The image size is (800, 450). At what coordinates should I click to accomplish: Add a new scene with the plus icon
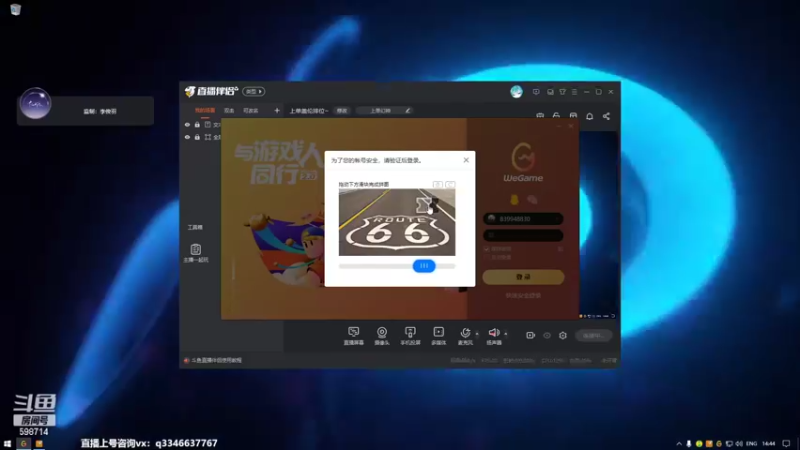click(277, 110)
